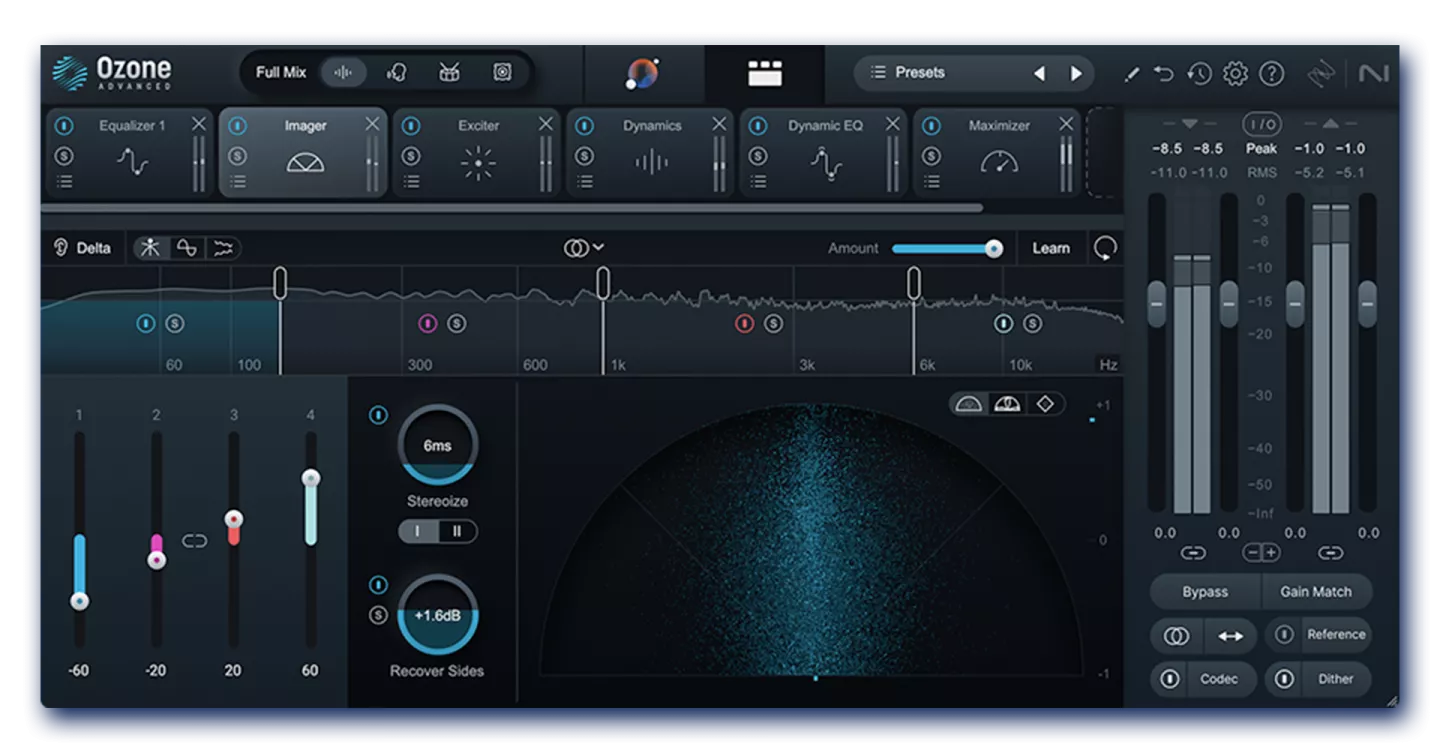This screenshot has width=1440, height=753.
Task: Click the Amount slider handle
Action: (993, 248)
